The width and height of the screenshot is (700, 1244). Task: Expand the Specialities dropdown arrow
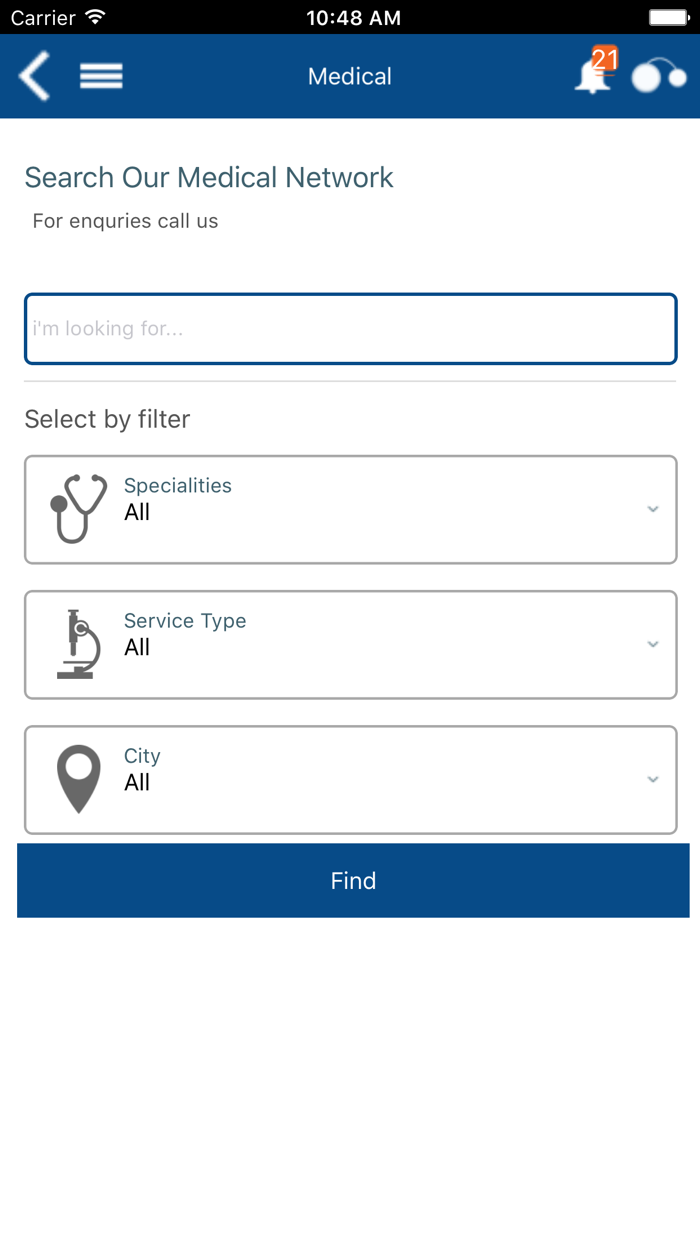pos(653,509)
